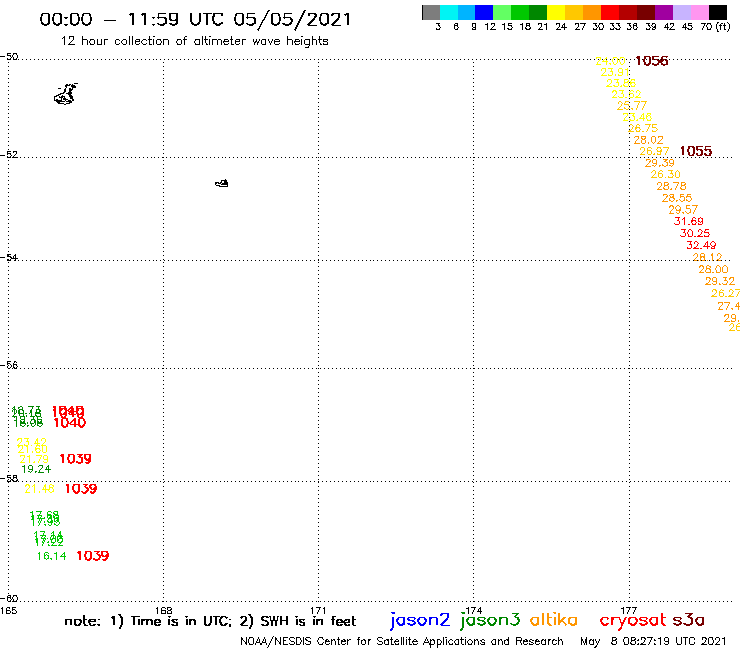Select the pink swatch in color legend
Image resolution: width=740 pixels, height=650 pixels.
pos(700,12)
